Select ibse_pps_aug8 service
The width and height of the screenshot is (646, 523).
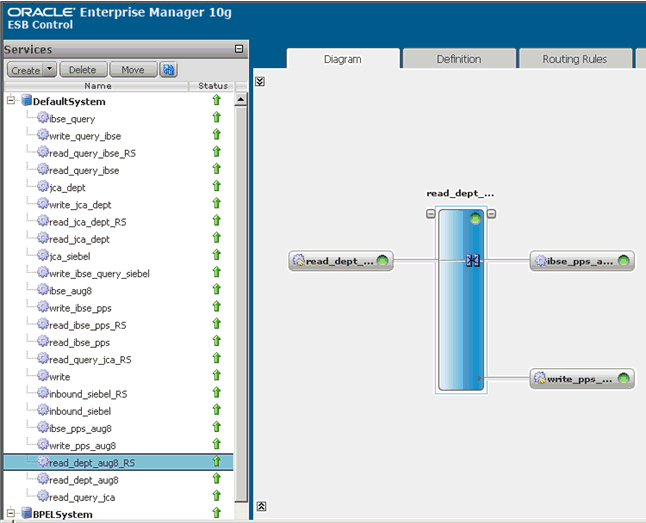pyautogui.click(x=80, y=429)
